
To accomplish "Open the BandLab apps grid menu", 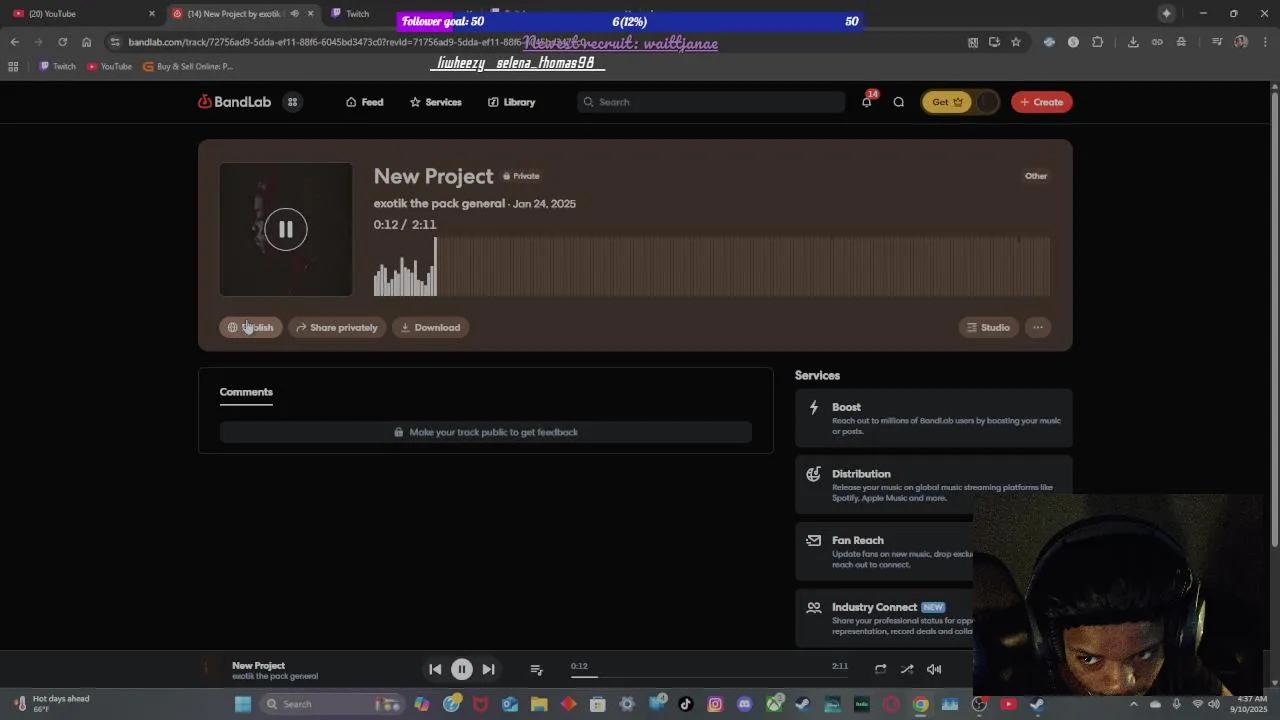I will (292, 102).
